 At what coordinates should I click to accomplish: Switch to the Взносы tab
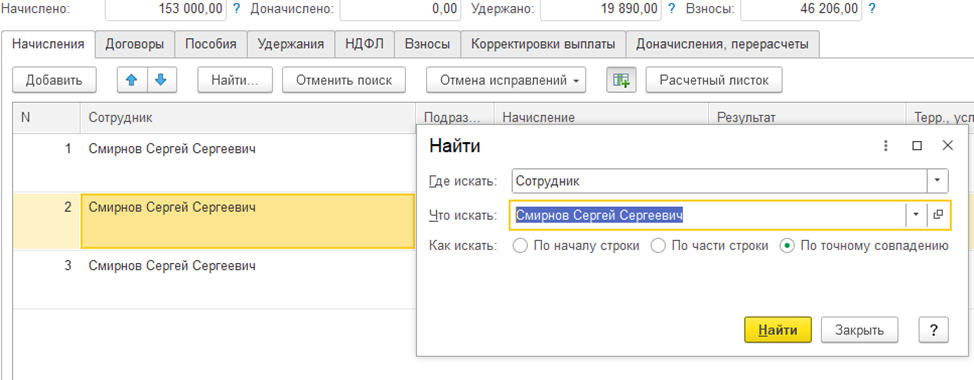[x=427, y=44]
